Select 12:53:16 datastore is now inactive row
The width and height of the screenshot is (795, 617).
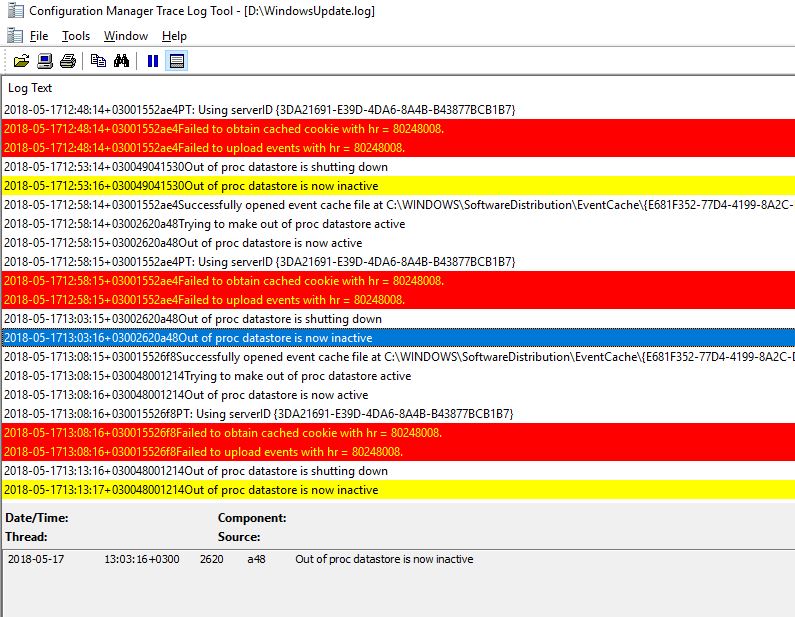click(398, 186)
